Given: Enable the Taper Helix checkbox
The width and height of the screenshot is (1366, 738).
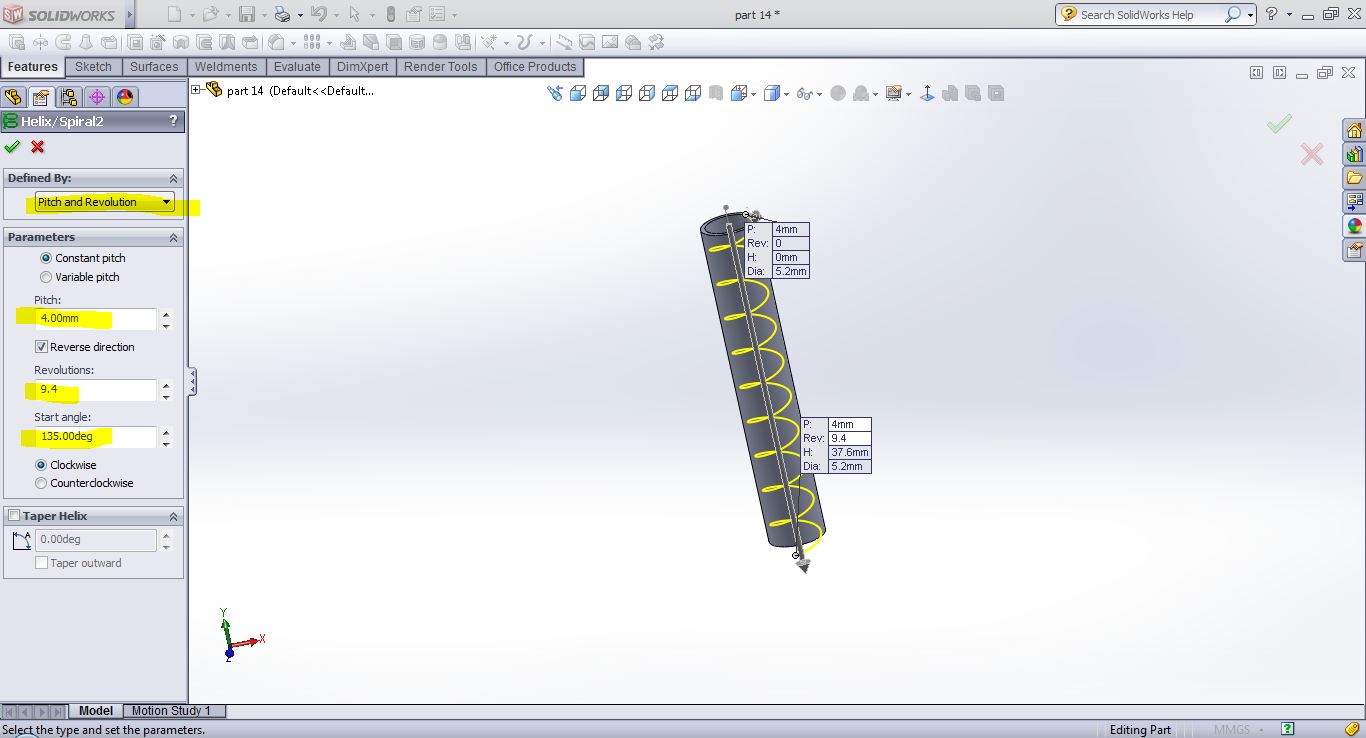Looking at the screenshot, I should click(x=14, y=516).
